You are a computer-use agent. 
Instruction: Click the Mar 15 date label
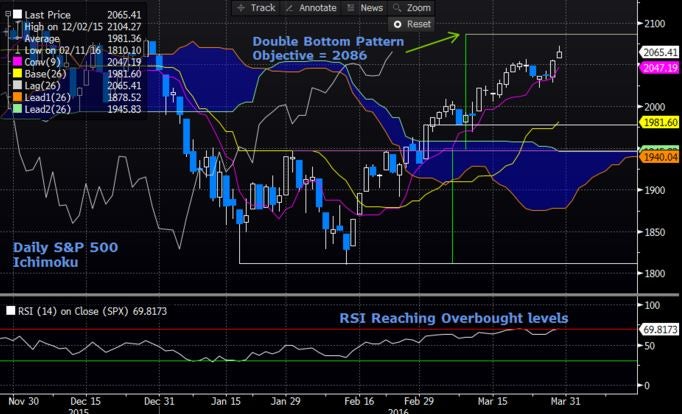click(x=492, y=401)
